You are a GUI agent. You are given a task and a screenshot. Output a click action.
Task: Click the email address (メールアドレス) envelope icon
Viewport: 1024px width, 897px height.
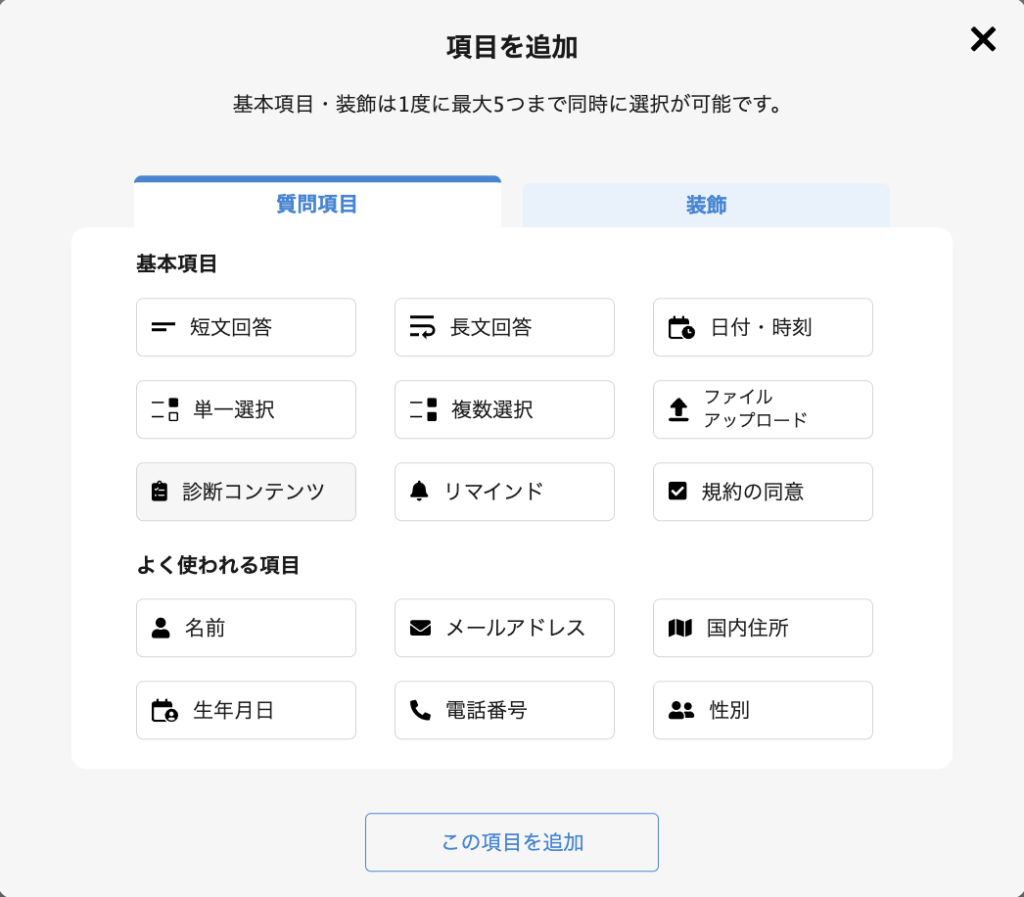click(x=420, y=628)
